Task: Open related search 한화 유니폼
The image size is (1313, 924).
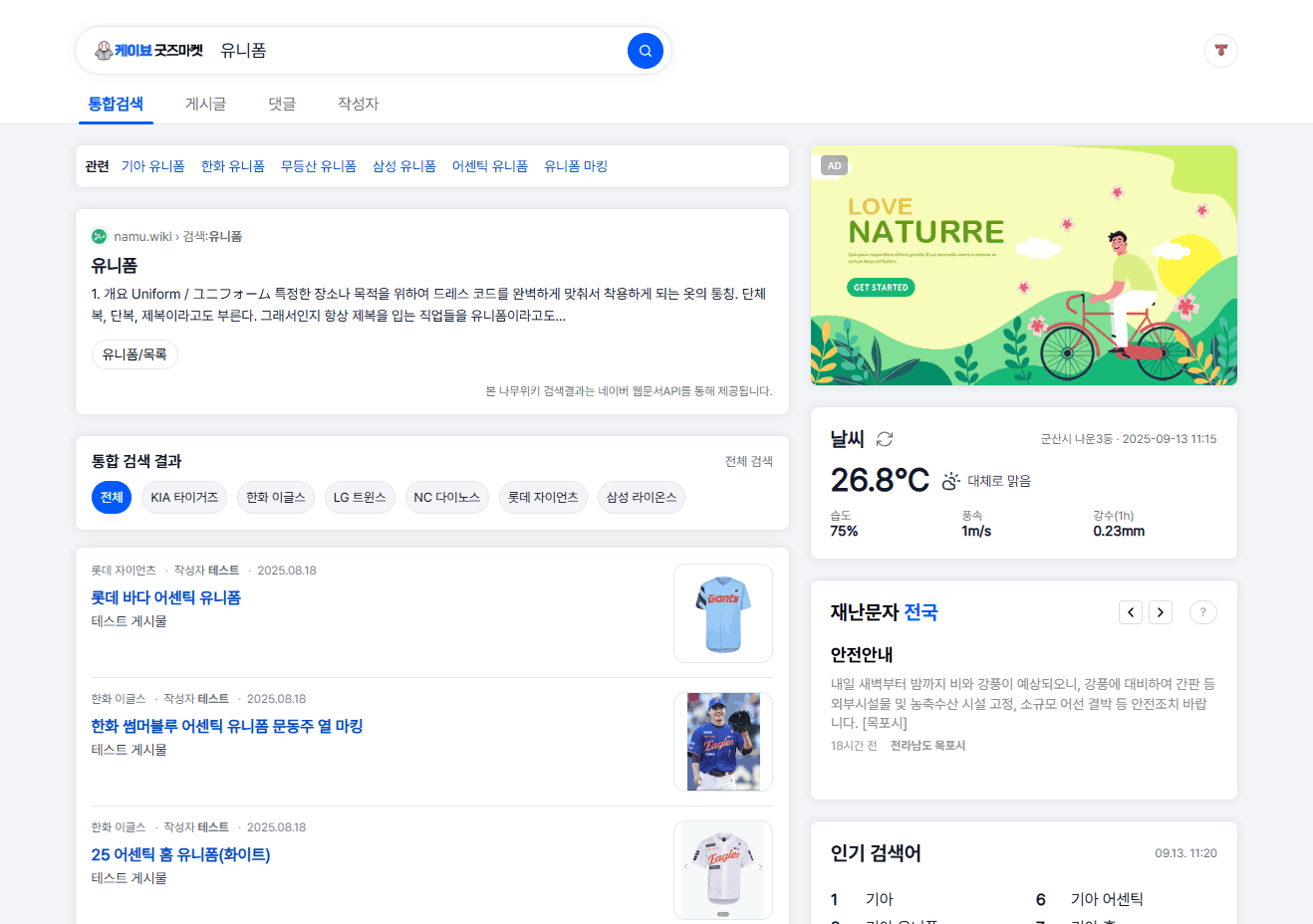Action: (x=233, y=166)
